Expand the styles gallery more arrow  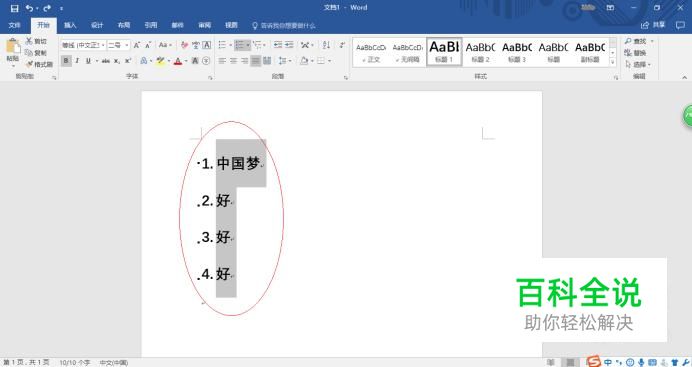click(x=613, y=63)
